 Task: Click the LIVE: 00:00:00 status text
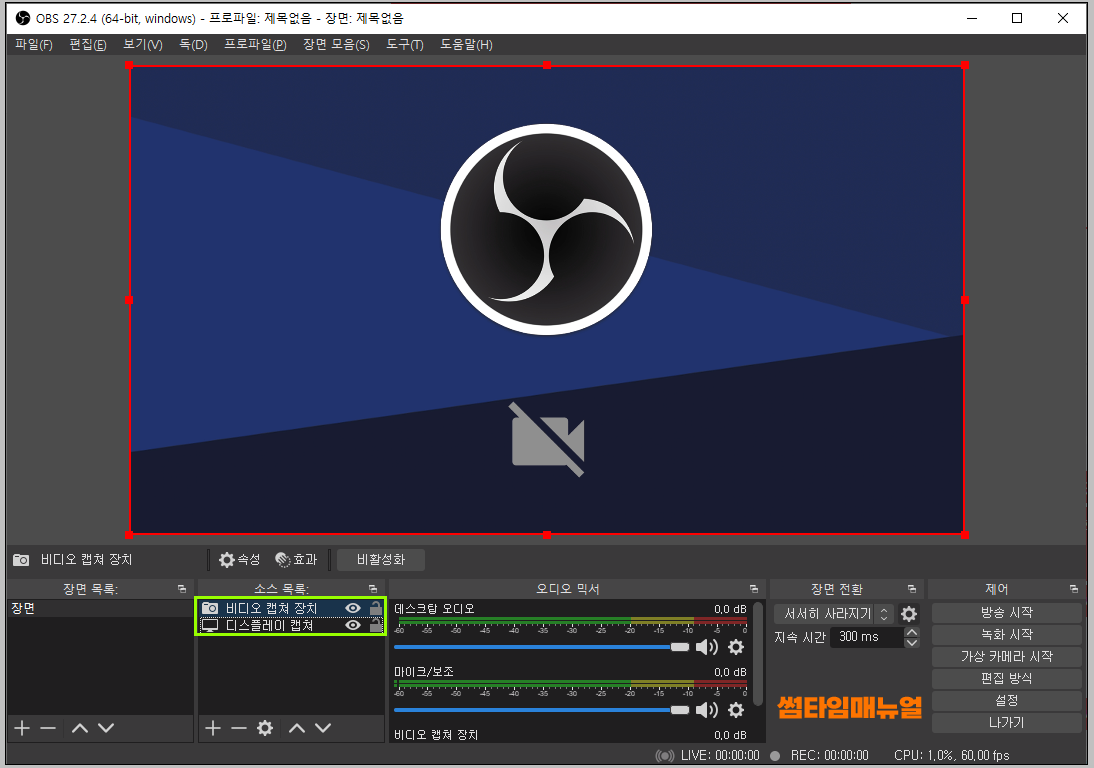pos(720,755)
